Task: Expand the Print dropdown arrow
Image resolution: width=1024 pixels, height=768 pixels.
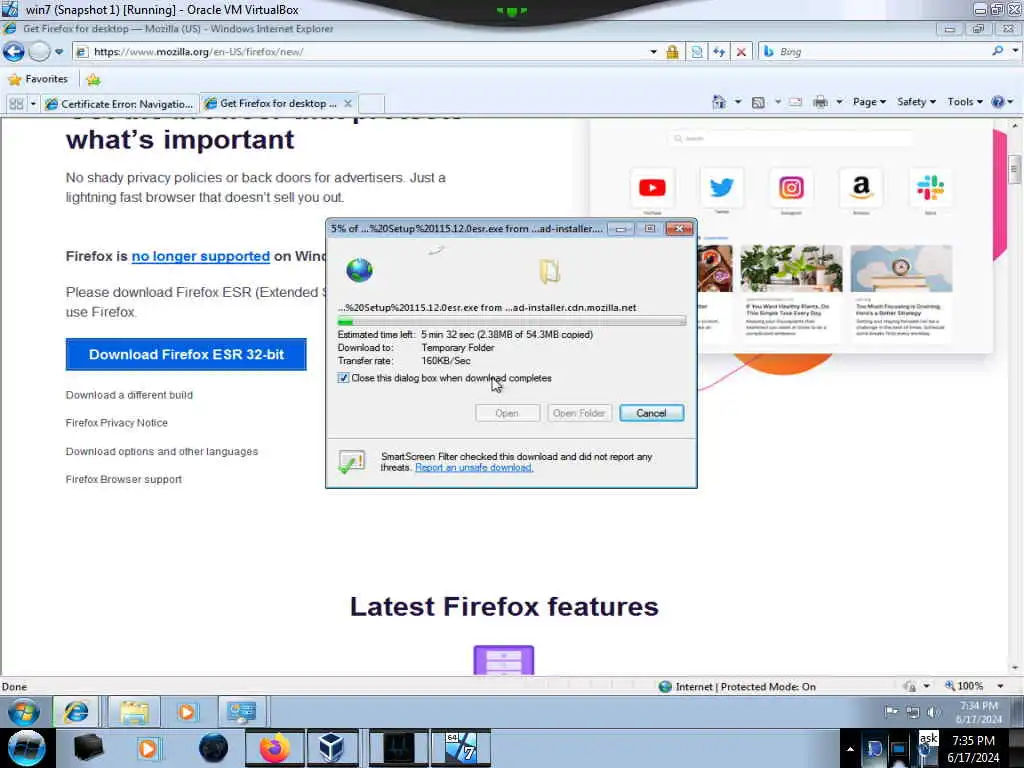Action: (839, 102)
